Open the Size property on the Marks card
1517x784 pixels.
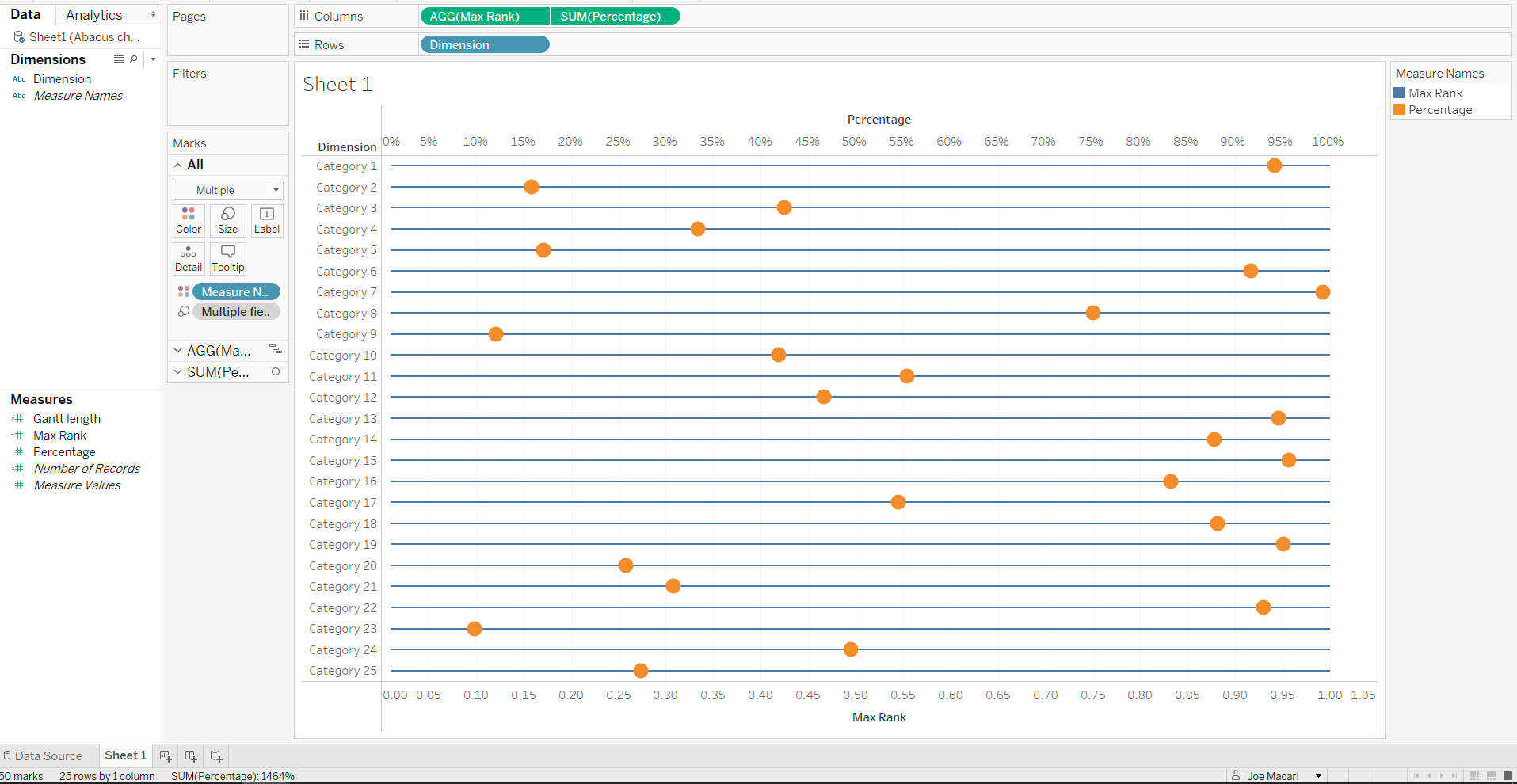(227, 220)
